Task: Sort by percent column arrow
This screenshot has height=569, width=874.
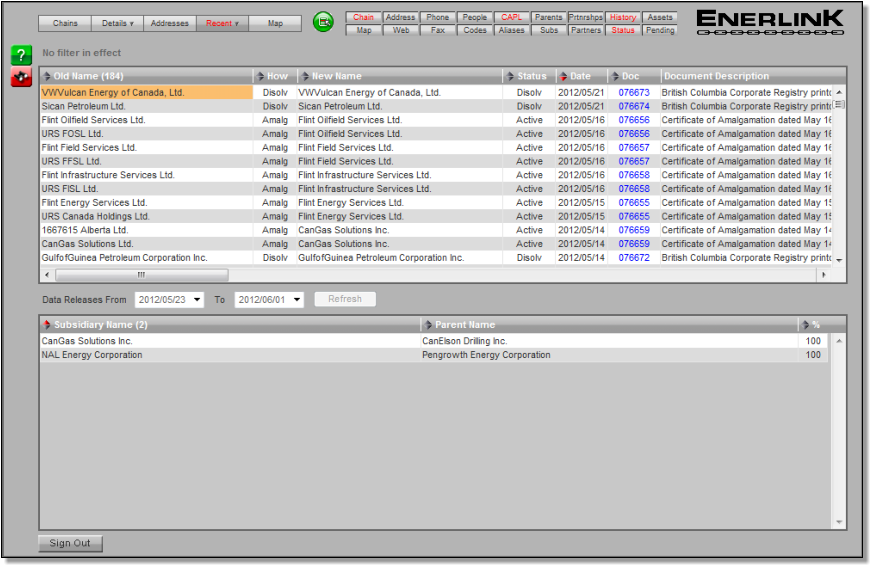Action: point(805,325)
